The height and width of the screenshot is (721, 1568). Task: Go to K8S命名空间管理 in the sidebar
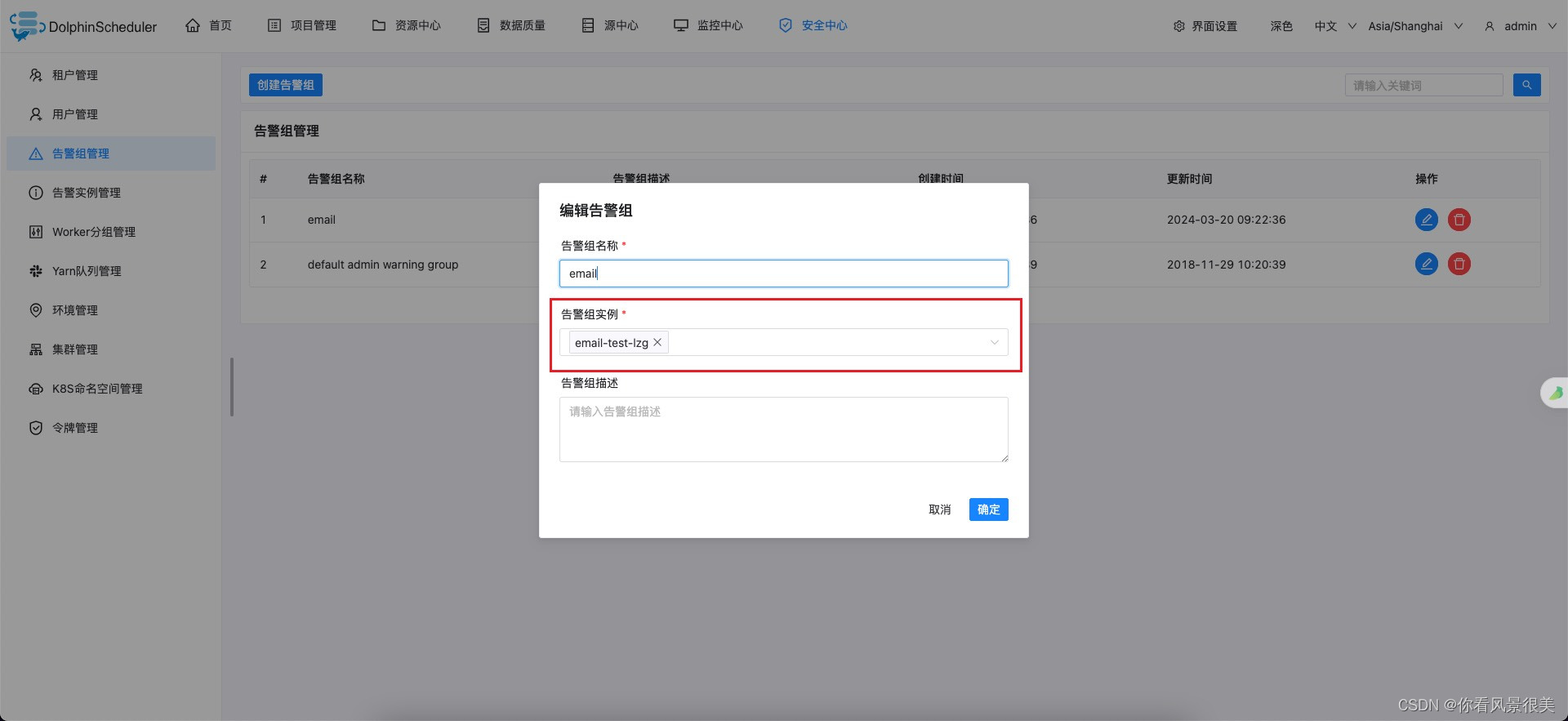[111, 389]
